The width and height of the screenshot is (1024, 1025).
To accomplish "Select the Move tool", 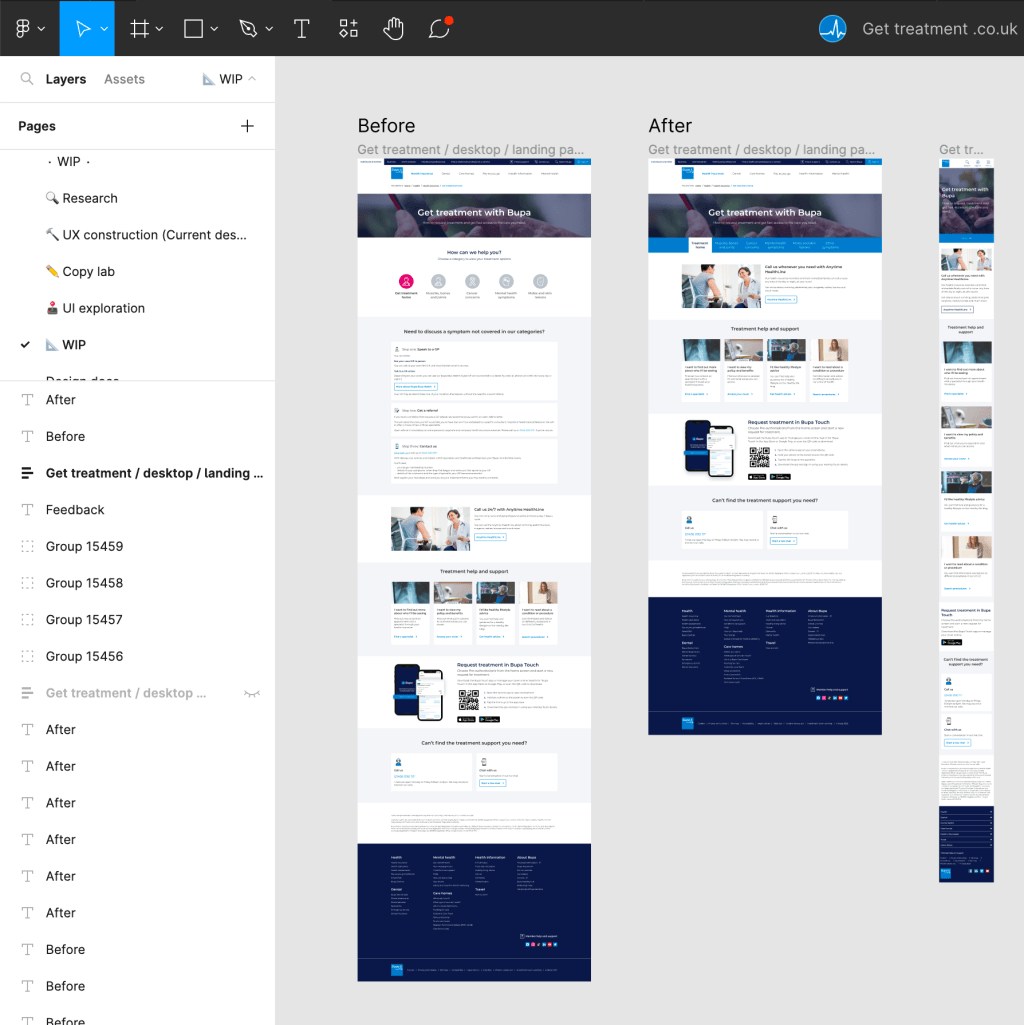I will pyautogui.click(x=82, y=28).
